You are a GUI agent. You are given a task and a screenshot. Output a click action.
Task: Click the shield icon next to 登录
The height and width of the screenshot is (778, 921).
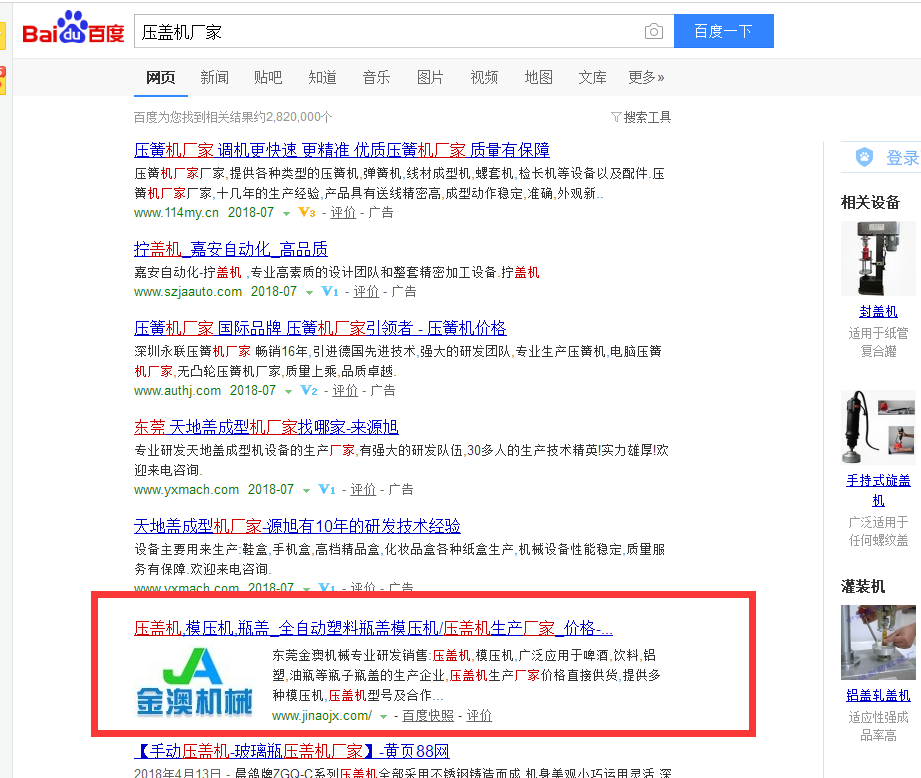coord(864,158)
